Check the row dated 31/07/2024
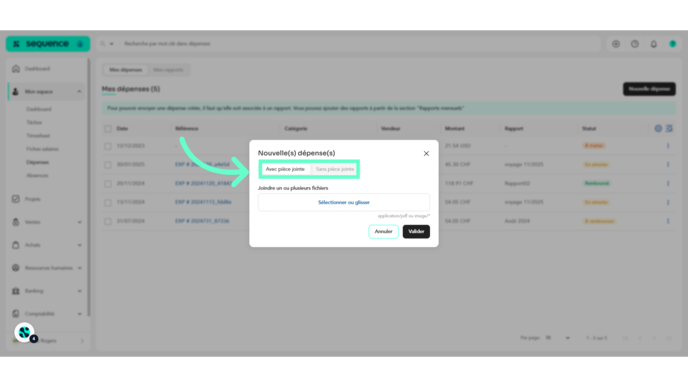The image size is (688, 387). [108, 221]
